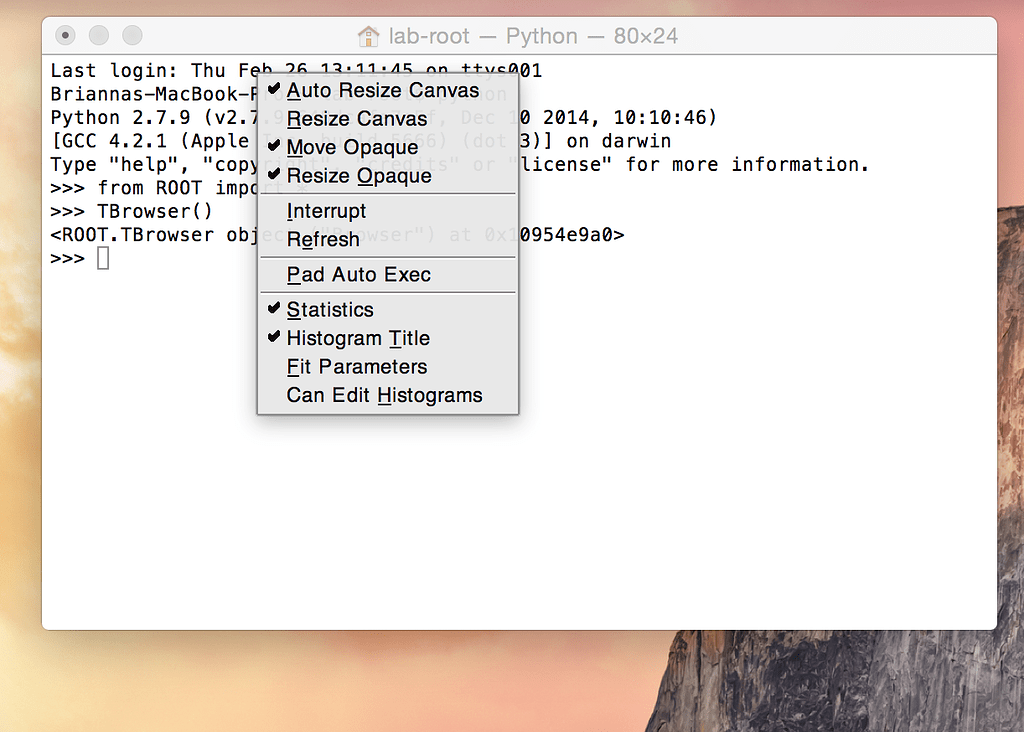1024x732 pixels.
Task: Minimize the terminal window
Action: 98,36
